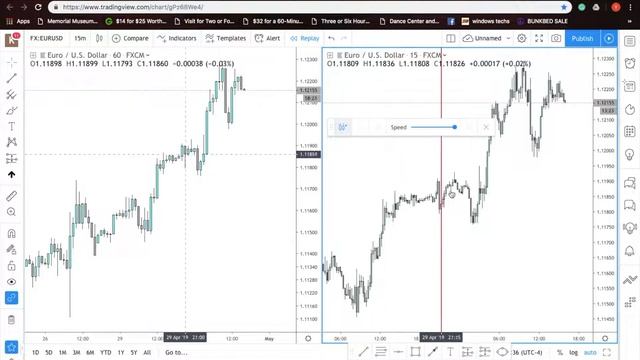This screenshot has width=640, height=360.
Task: Bookmark this page with star in address bar
Action: tap(564, 7)
